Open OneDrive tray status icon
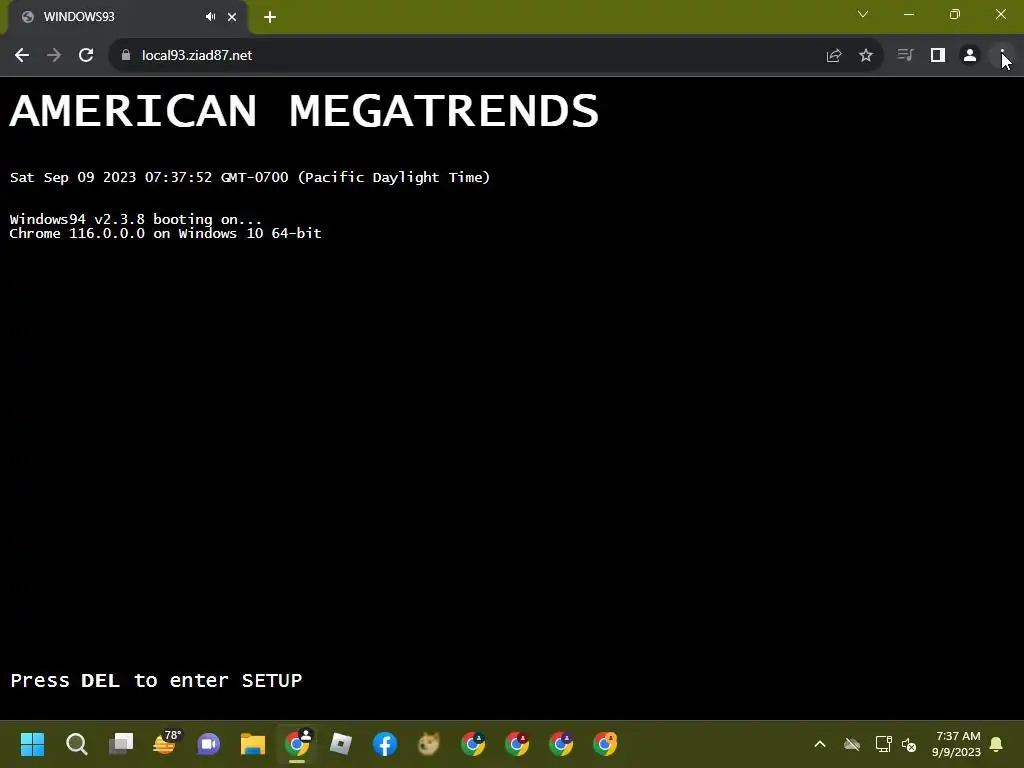Screen dimensions: 1024x768 (852, 744)
